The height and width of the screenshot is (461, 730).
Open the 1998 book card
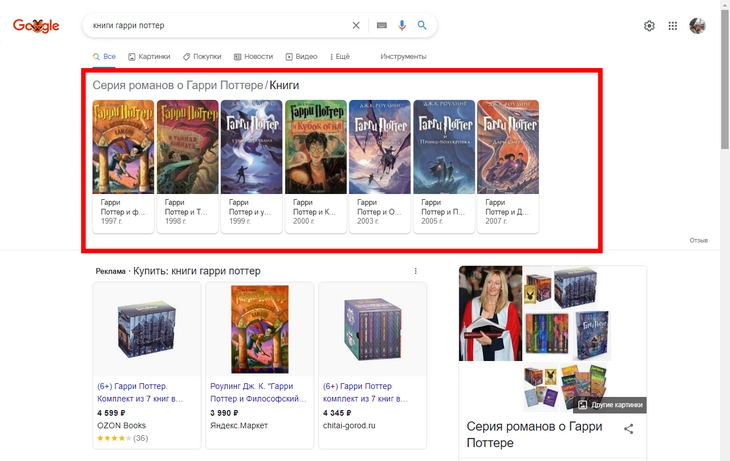[x=187, y=166]
